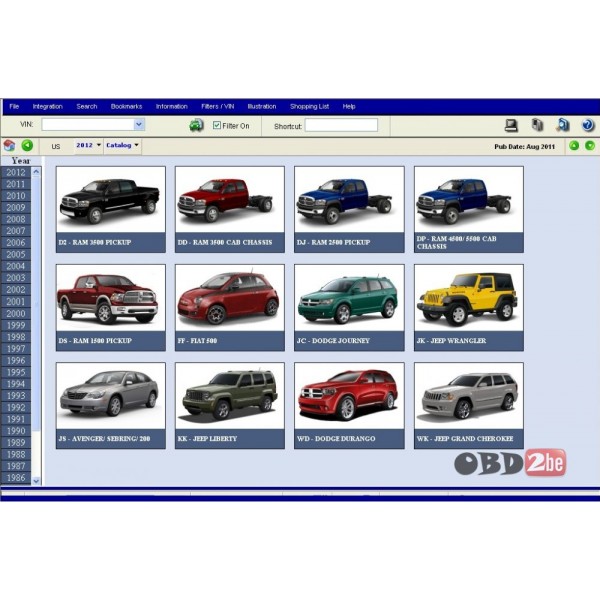Image resolution: width=600 pixels, height=600 pixels.
Task: Toggle the Filter On checkbox
Action: (217, 125)
